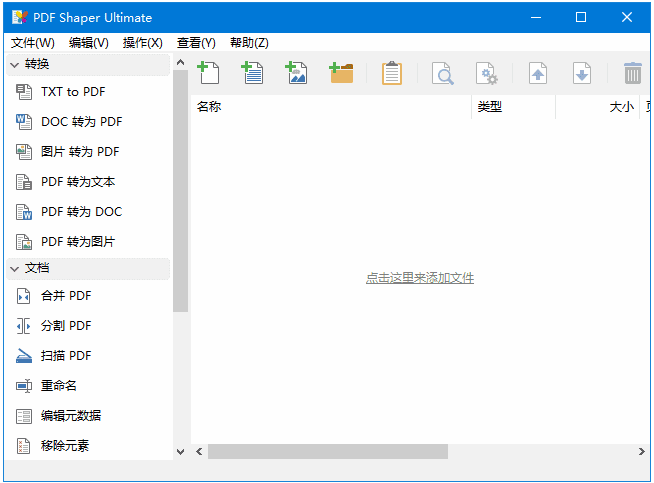Click the move up arrow icon

coord(538,73)
